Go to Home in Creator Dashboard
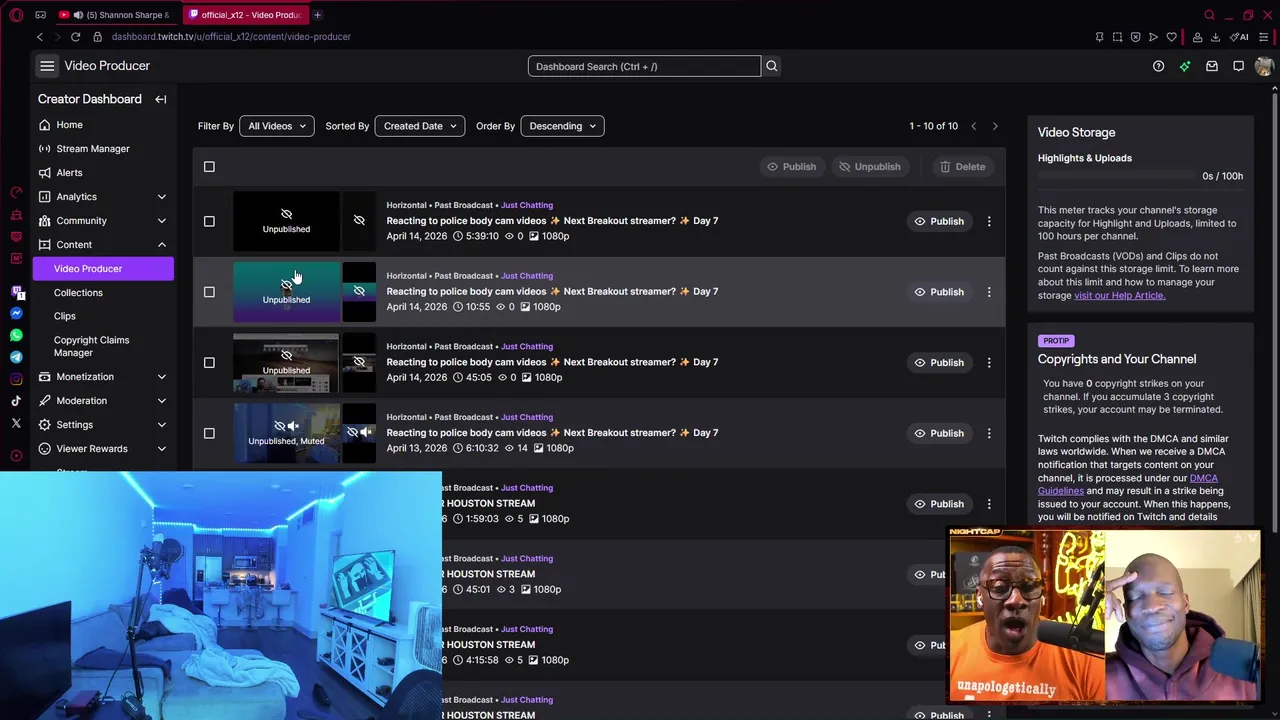Image resolution: width=1280 pixels, height=720 pixels. click(x=103, y=125)
